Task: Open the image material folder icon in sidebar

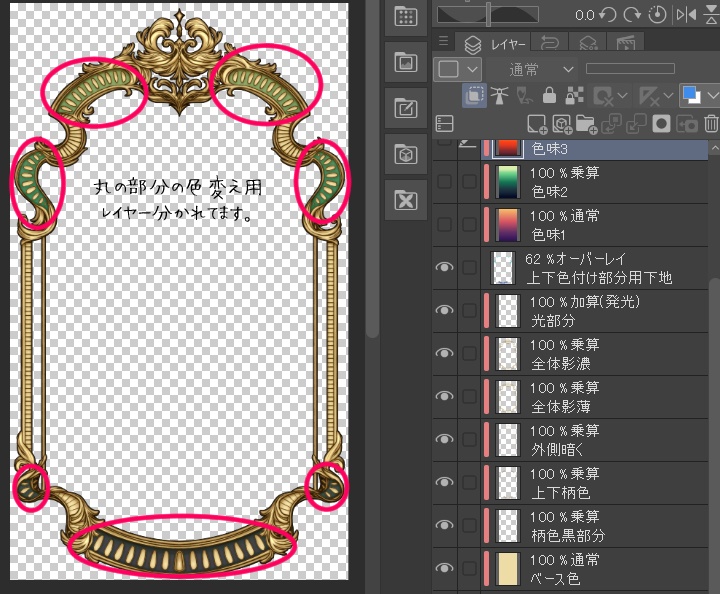Action: 406,62
